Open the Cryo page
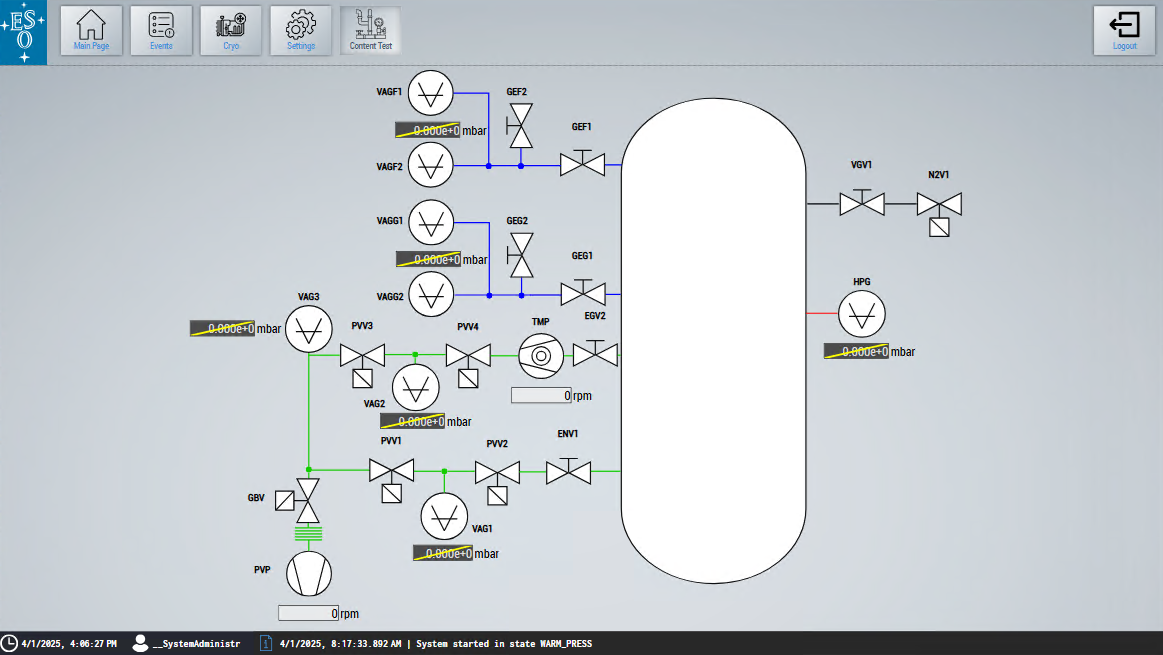The width and height of the screenshot is (1163, 655). coord(231,30)
